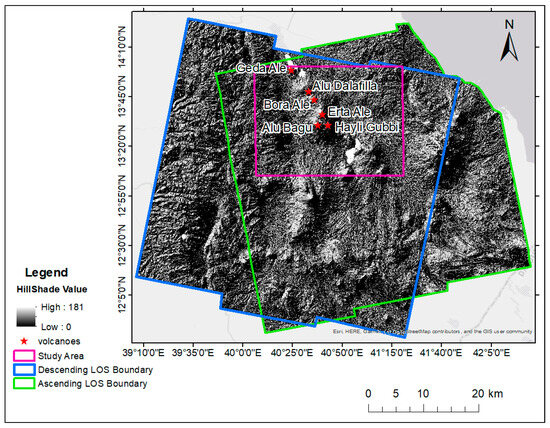Click the blue Descending LOS legend box

click(24, 370)
